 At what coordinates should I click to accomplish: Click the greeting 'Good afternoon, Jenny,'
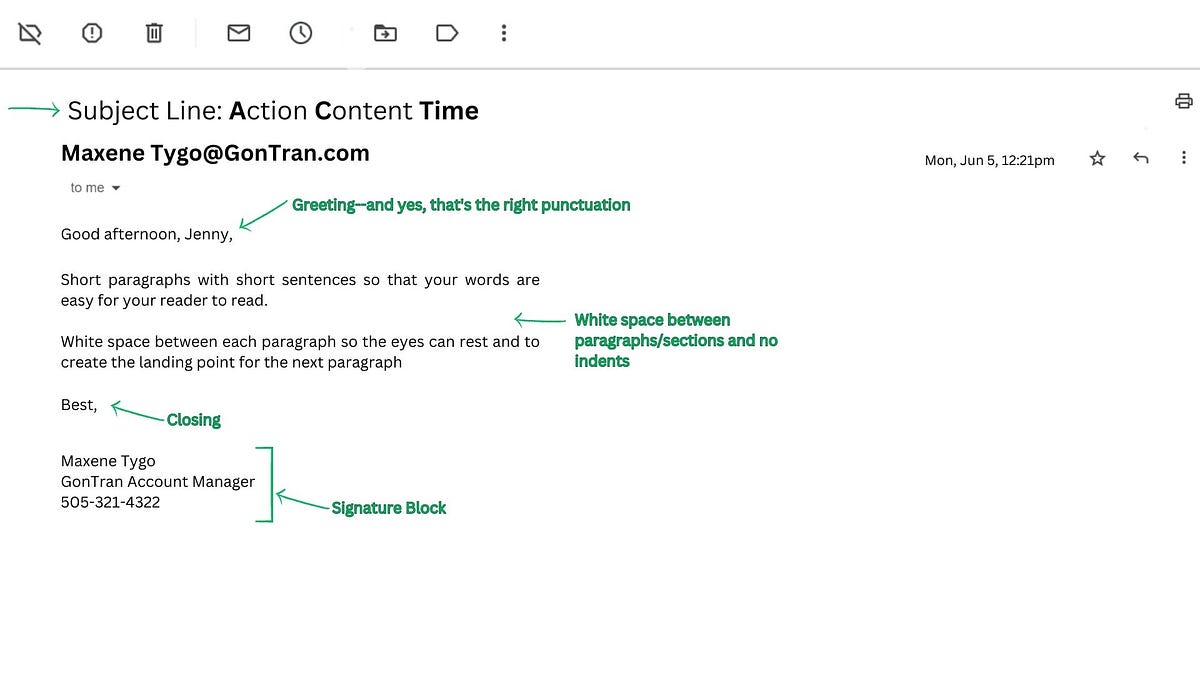(146, 233)
